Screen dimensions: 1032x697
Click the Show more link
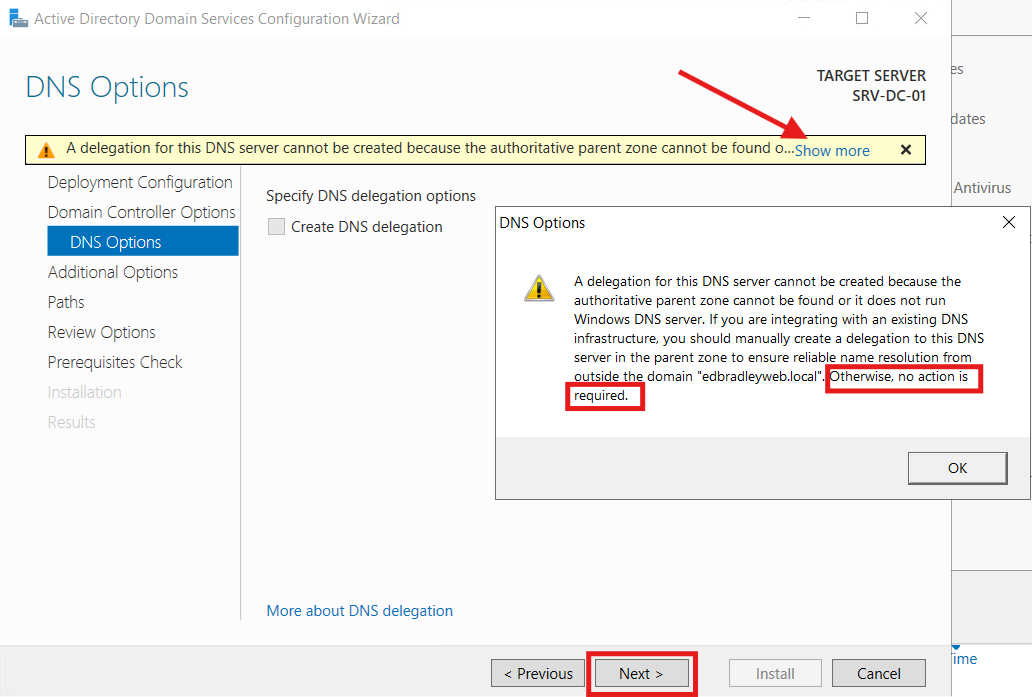click(x=831, y=149)
